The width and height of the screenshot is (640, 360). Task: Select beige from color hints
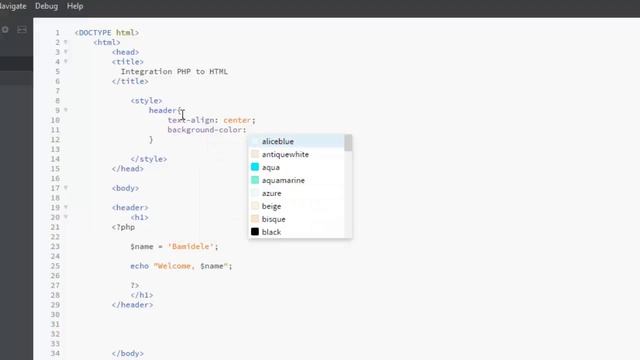coord(297,206)
